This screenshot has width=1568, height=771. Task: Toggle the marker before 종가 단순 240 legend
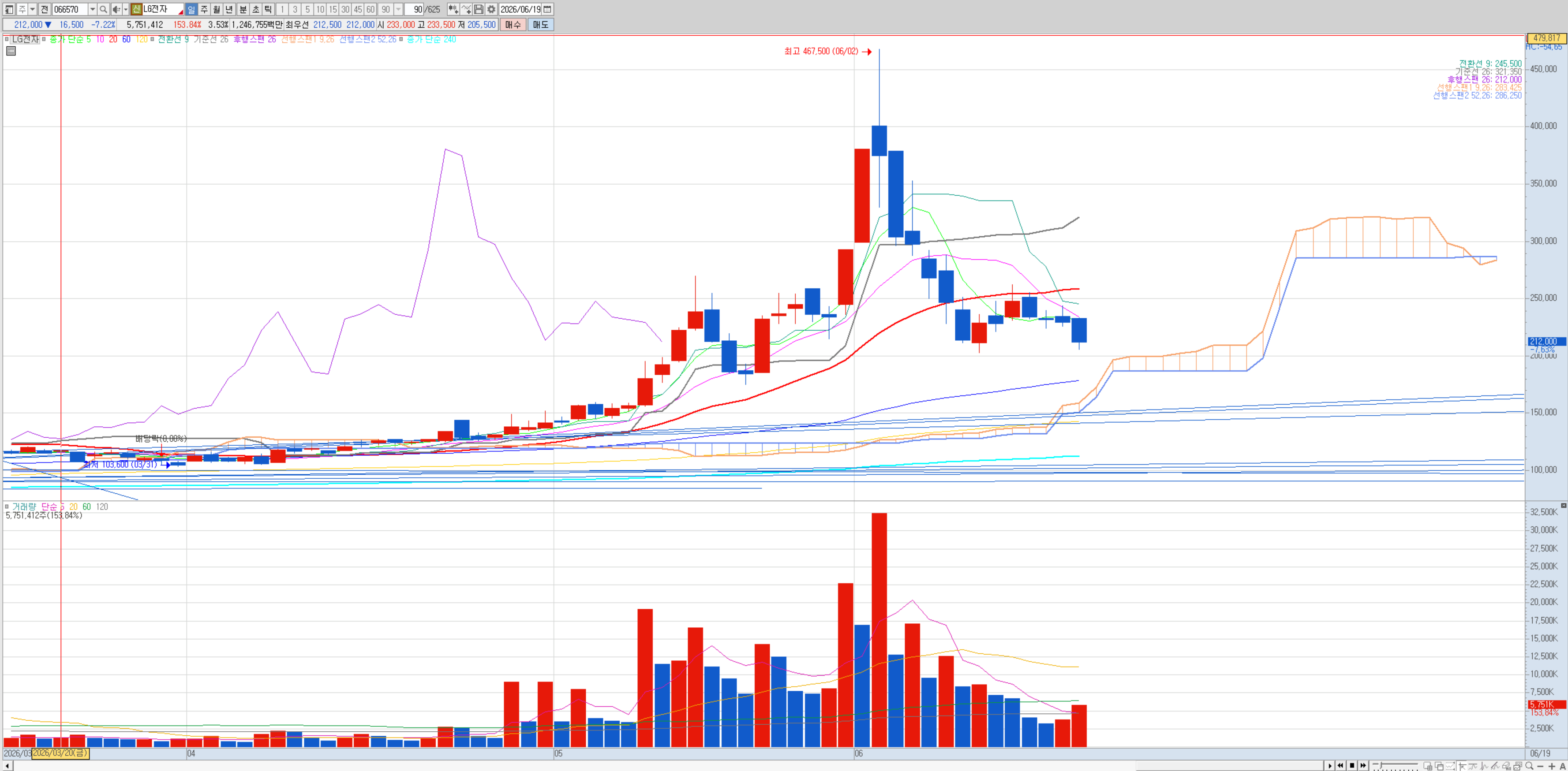tap(400, 39)
